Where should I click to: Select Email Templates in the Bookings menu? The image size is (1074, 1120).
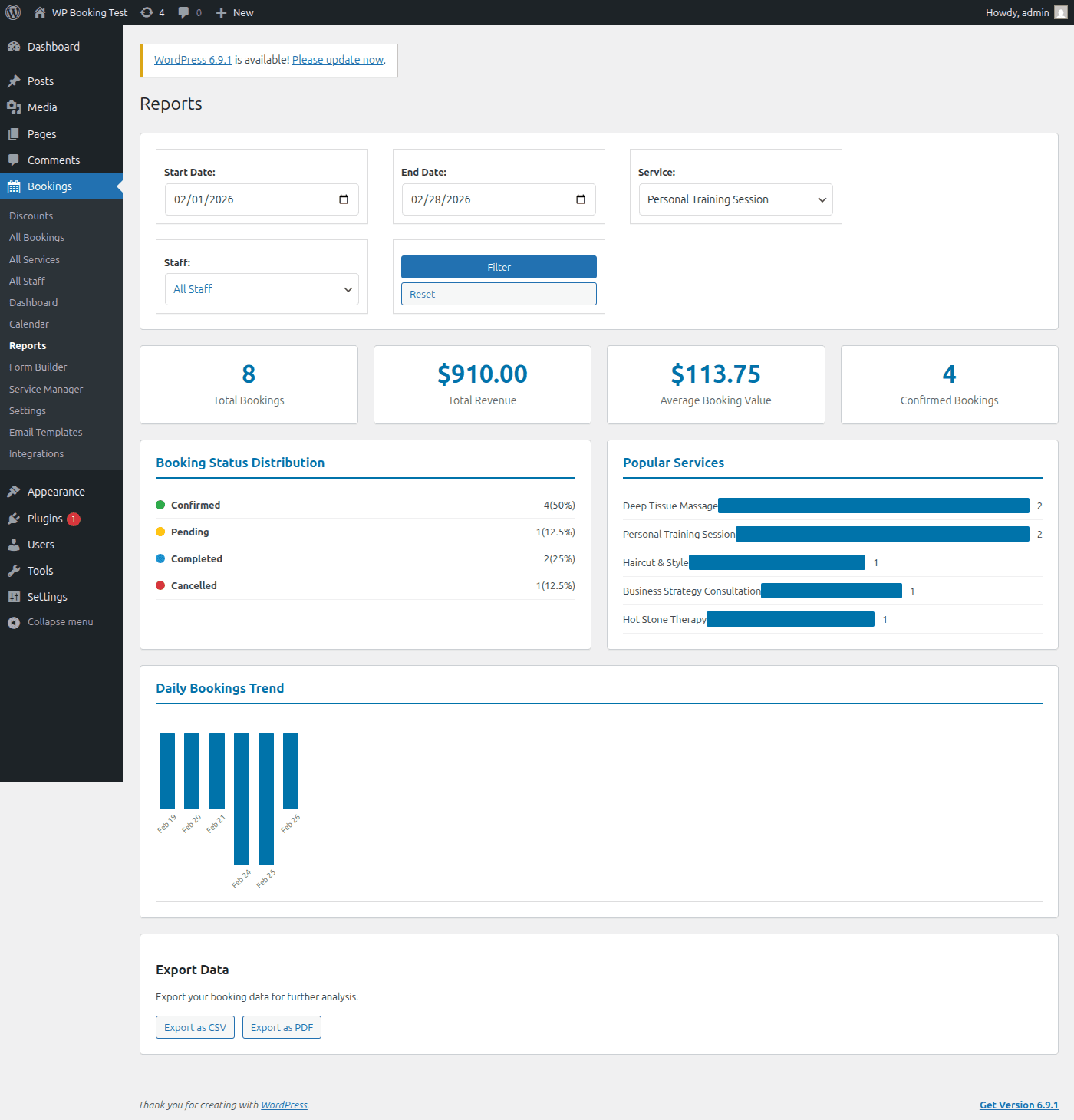45,432
